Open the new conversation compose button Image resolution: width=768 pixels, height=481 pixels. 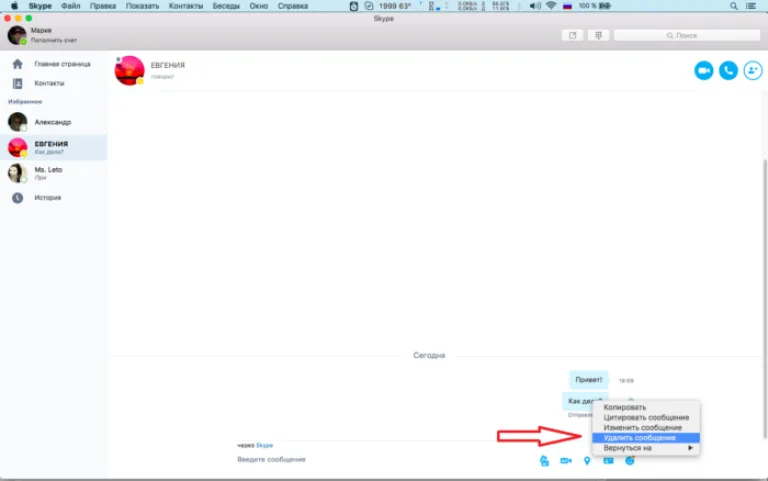572,35
